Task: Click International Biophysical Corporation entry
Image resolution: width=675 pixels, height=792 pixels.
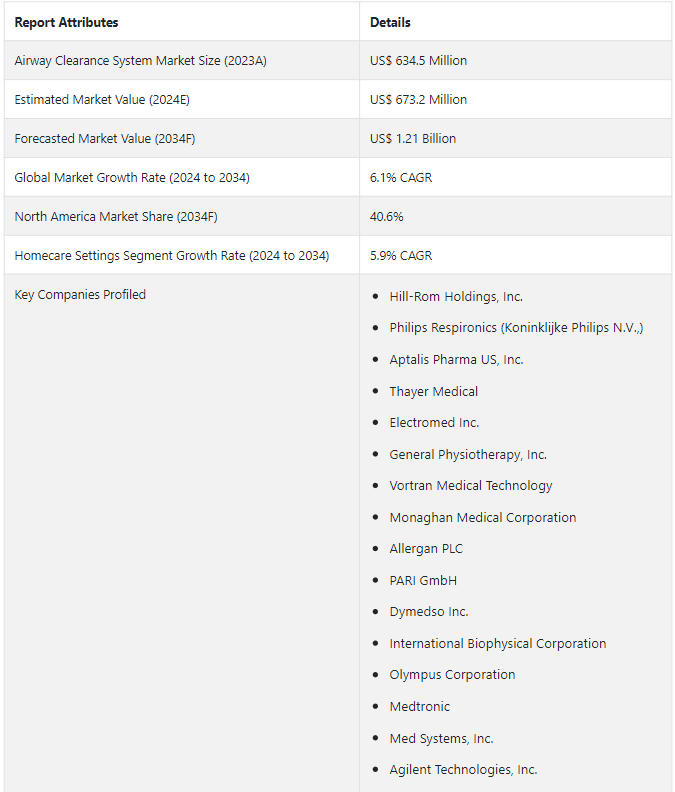Action: (x=497, y=644)
